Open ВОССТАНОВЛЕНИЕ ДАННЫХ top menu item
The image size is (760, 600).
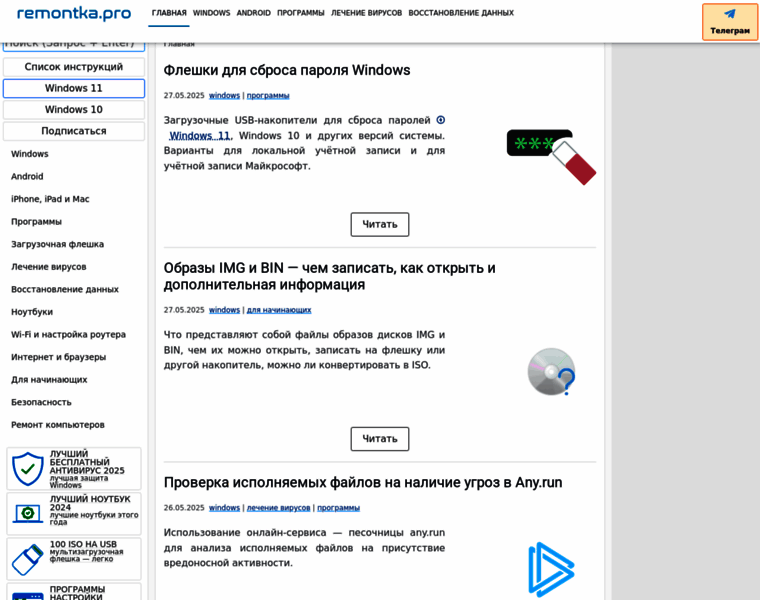(x=461, y=13)
